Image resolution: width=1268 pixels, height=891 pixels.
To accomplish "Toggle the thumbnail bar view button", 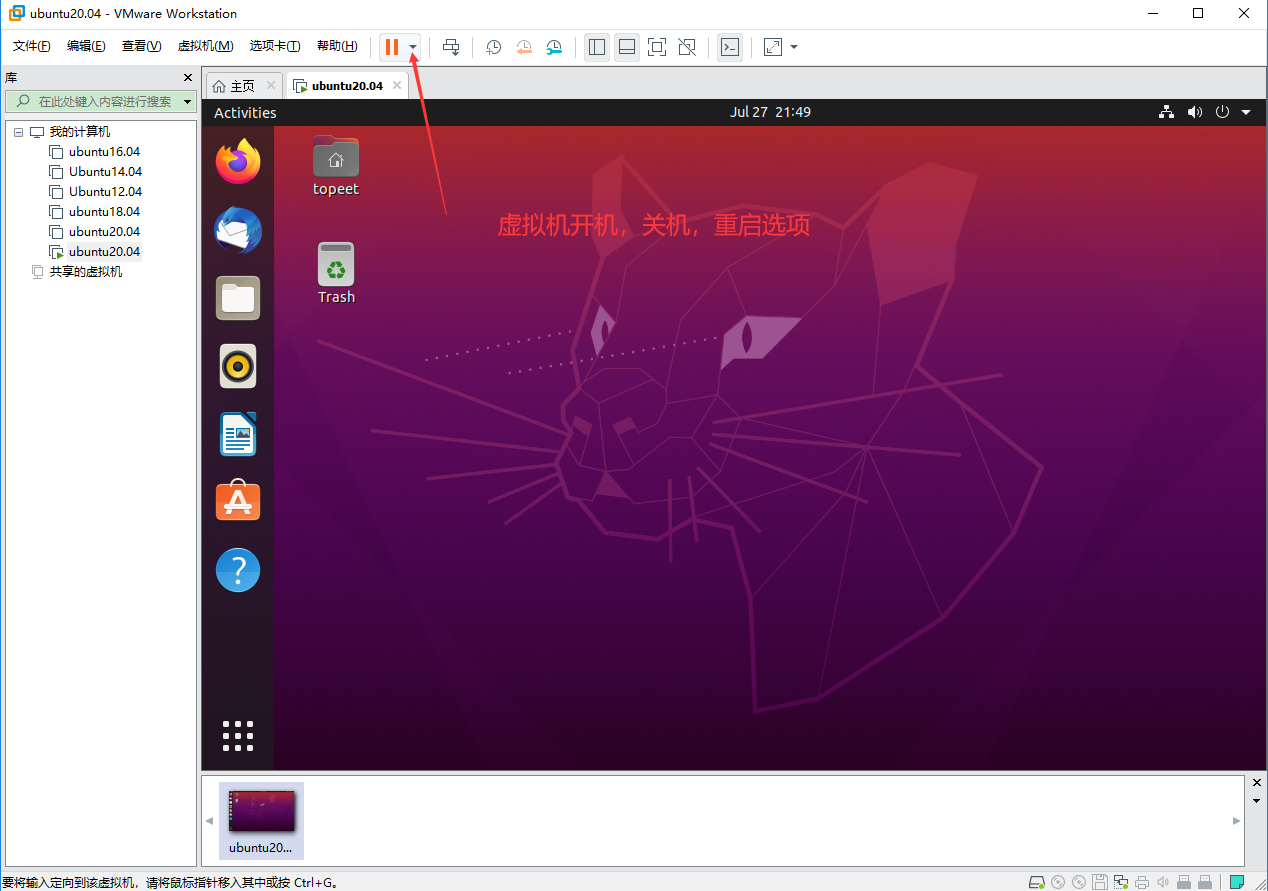I will pos(627,47).
